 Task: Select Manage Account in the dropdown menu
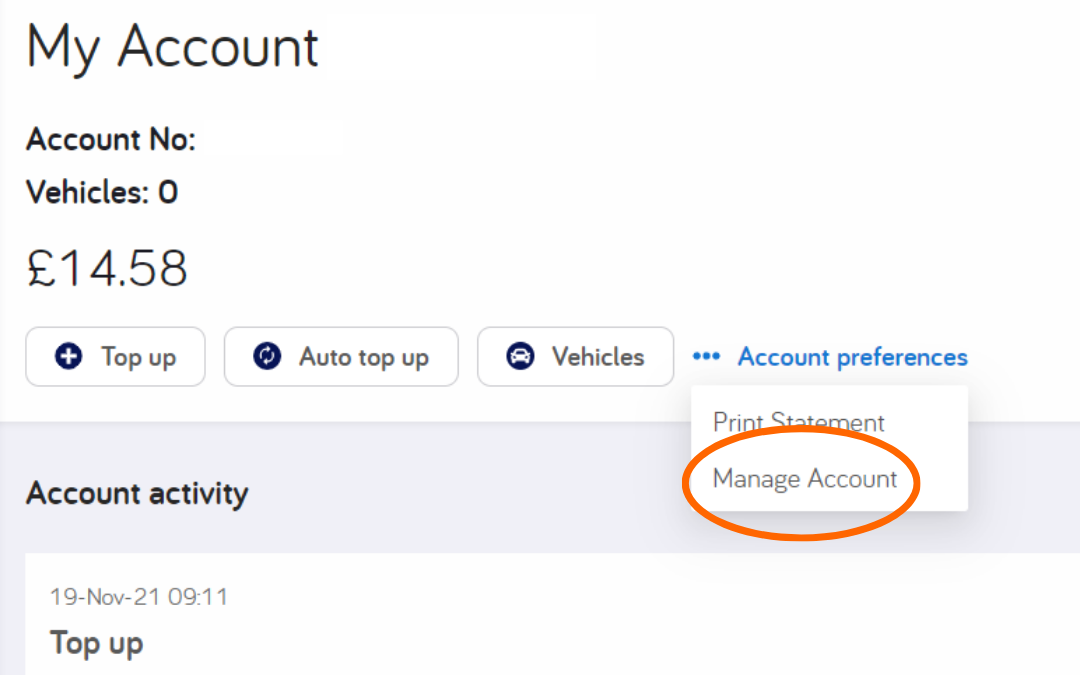(804, 479)
